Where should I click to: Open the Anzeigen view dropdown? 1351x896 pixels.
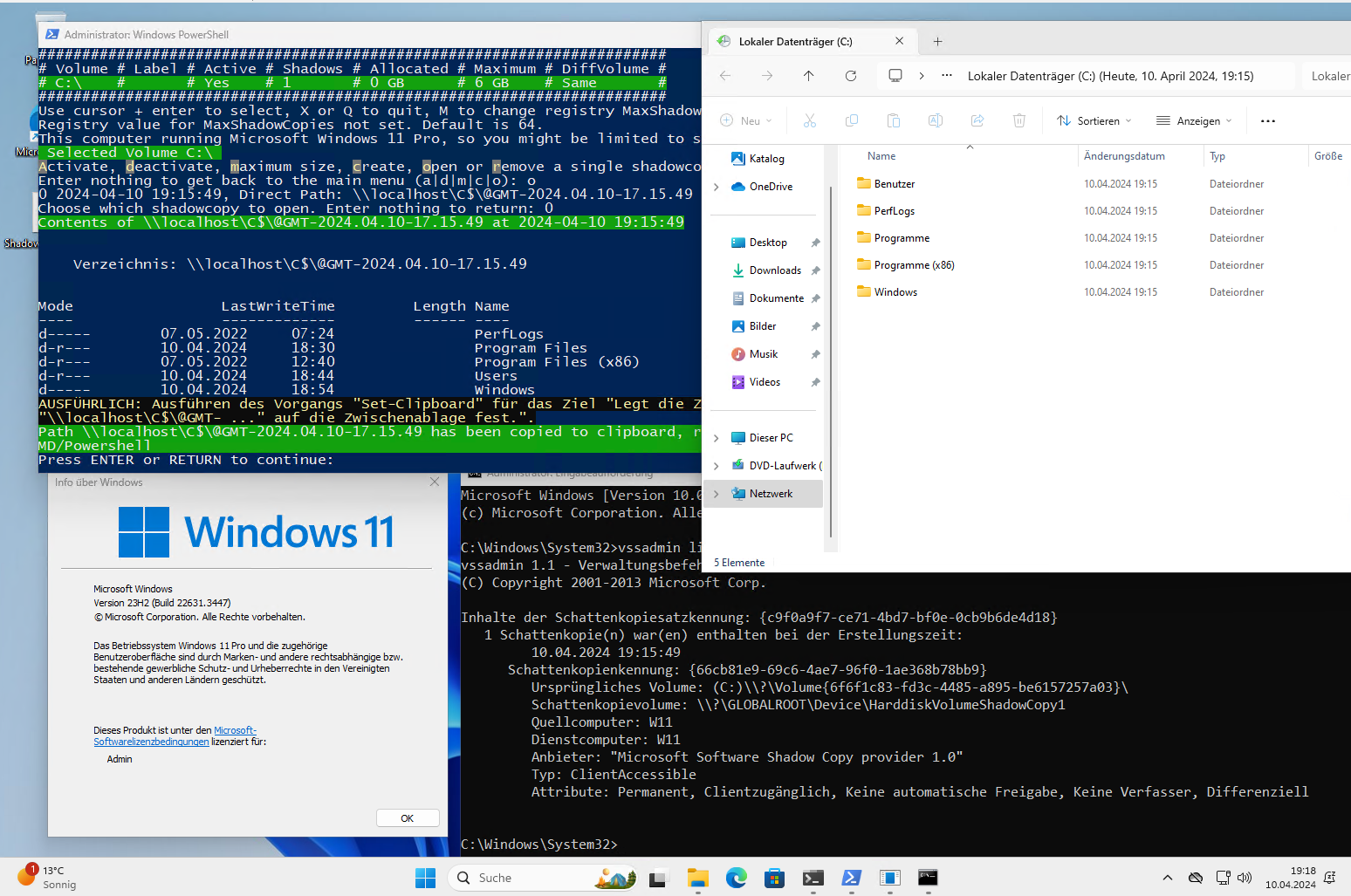pyautogui.click(x=1194, y=120)
